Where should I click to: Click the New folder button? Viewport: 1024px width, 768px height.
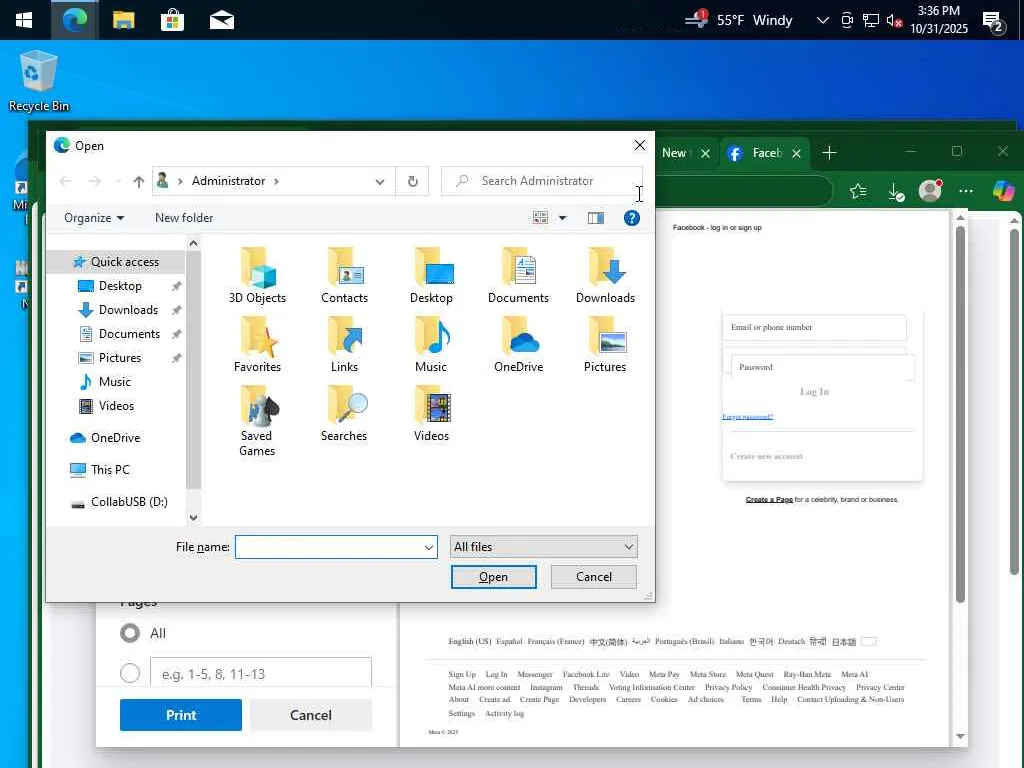[x=184, y=218]
